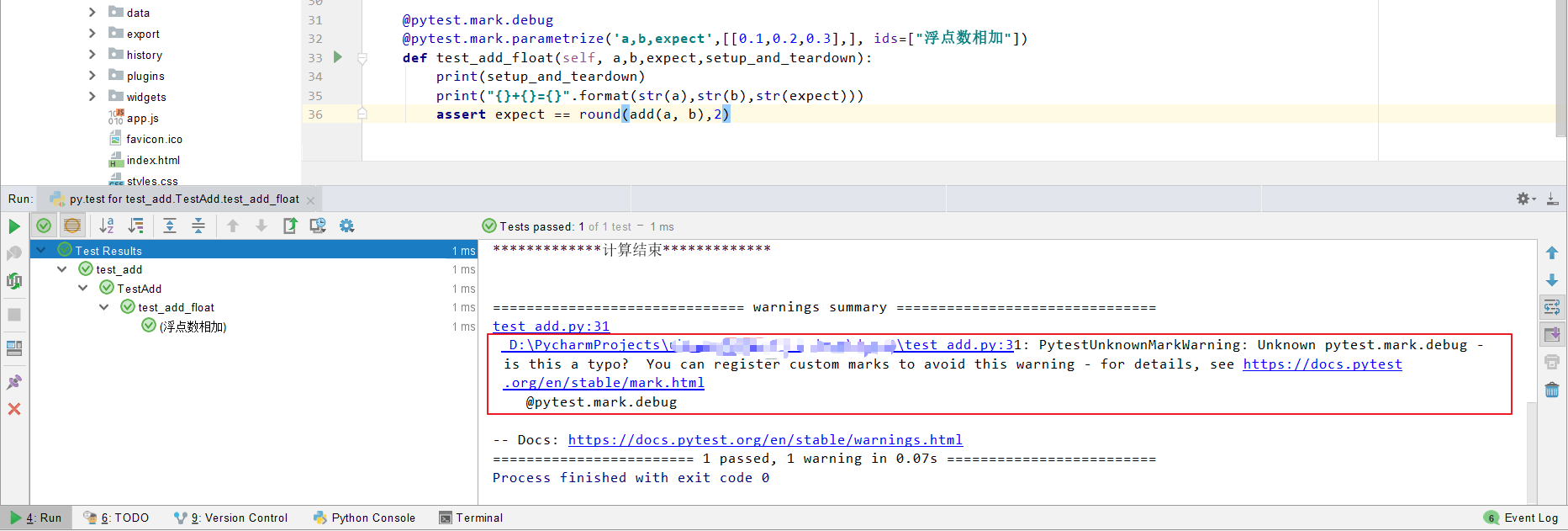The image size is (1568, 531).
Task: Collapse the TestAdd class node
Action: (x=83, y=288)
